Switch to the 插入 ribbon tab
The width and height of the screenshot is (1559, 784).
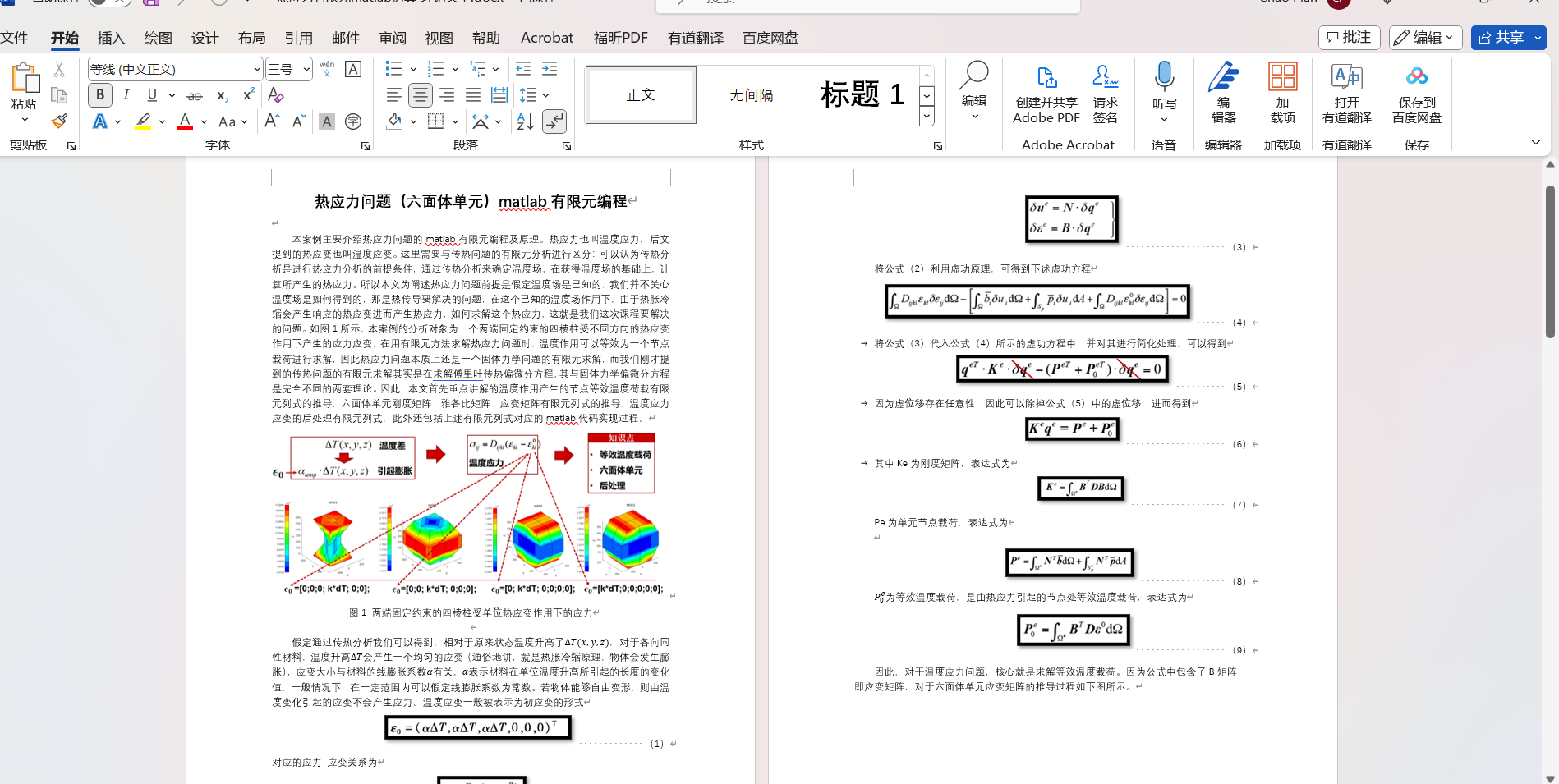pos(111,38)
